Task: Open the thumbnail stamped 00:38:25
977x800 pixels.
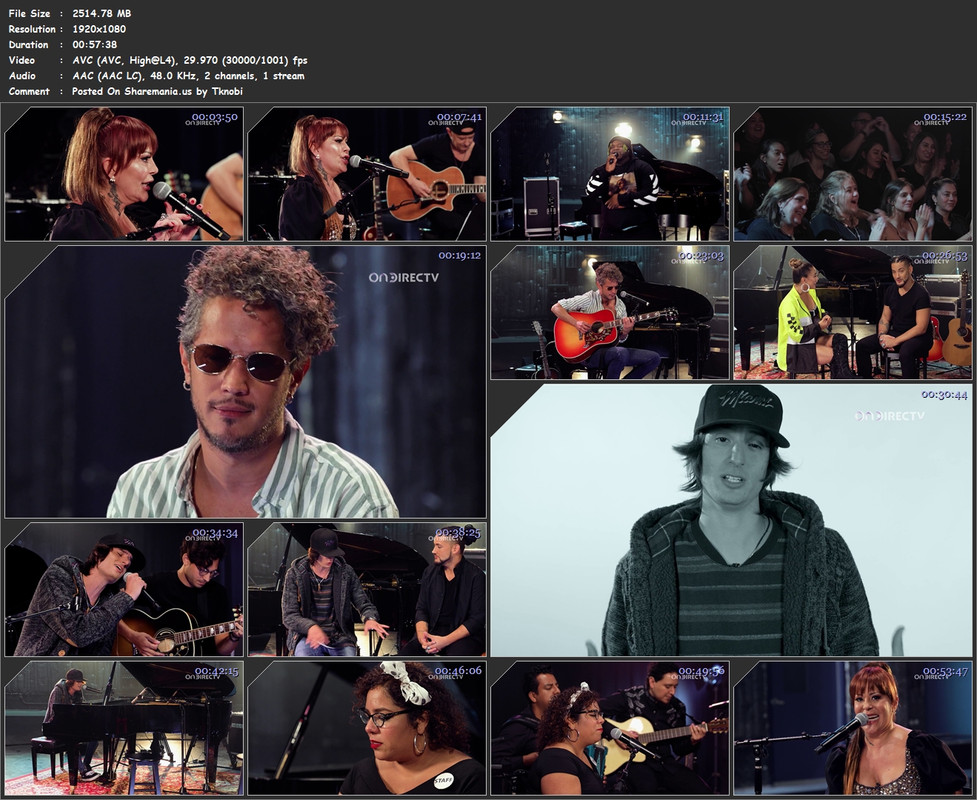Action: 367,589
